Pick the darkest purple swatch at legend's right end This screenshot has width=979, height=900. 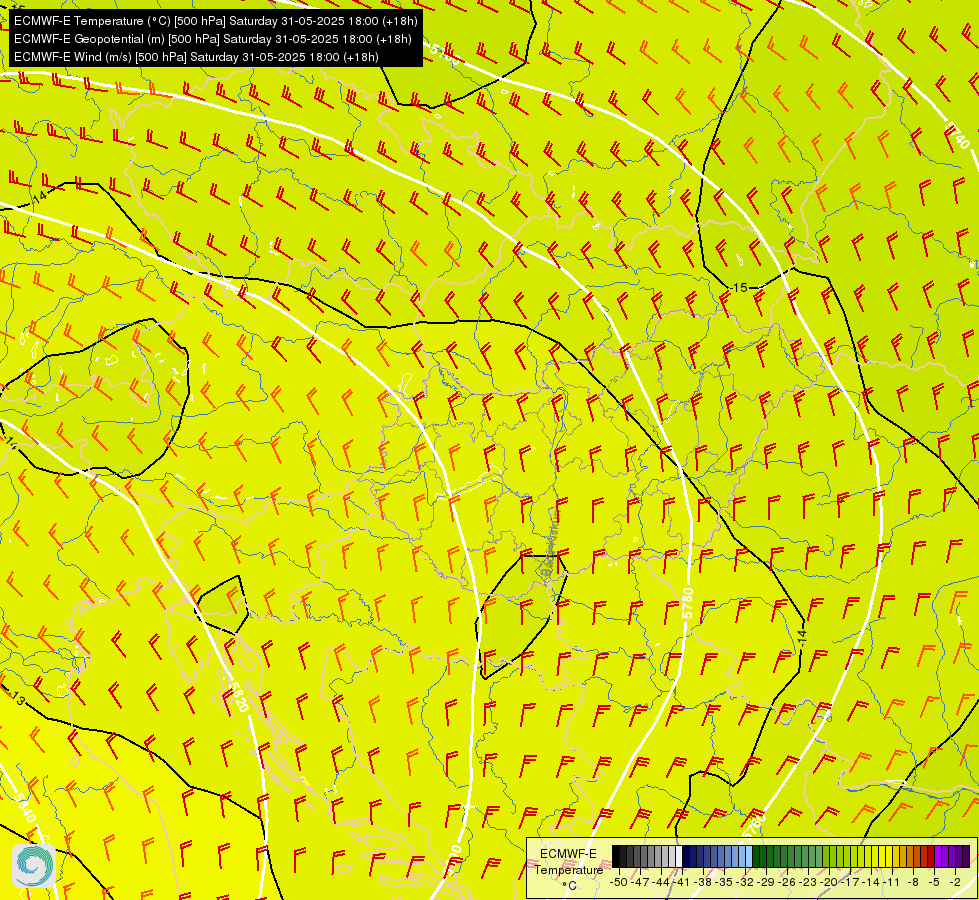pos(966,856)
